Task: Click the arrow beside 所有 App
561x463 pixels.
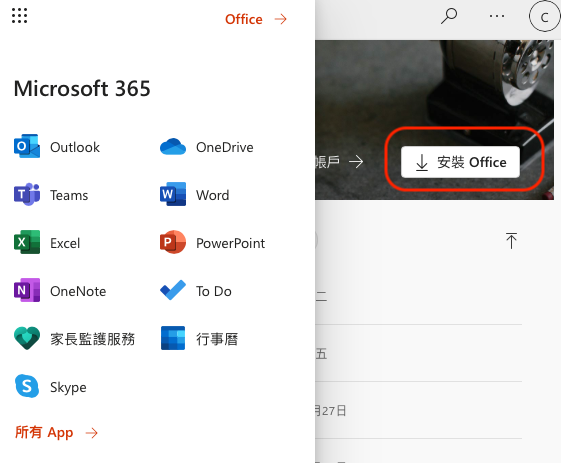Action: (x=92, y=433)
